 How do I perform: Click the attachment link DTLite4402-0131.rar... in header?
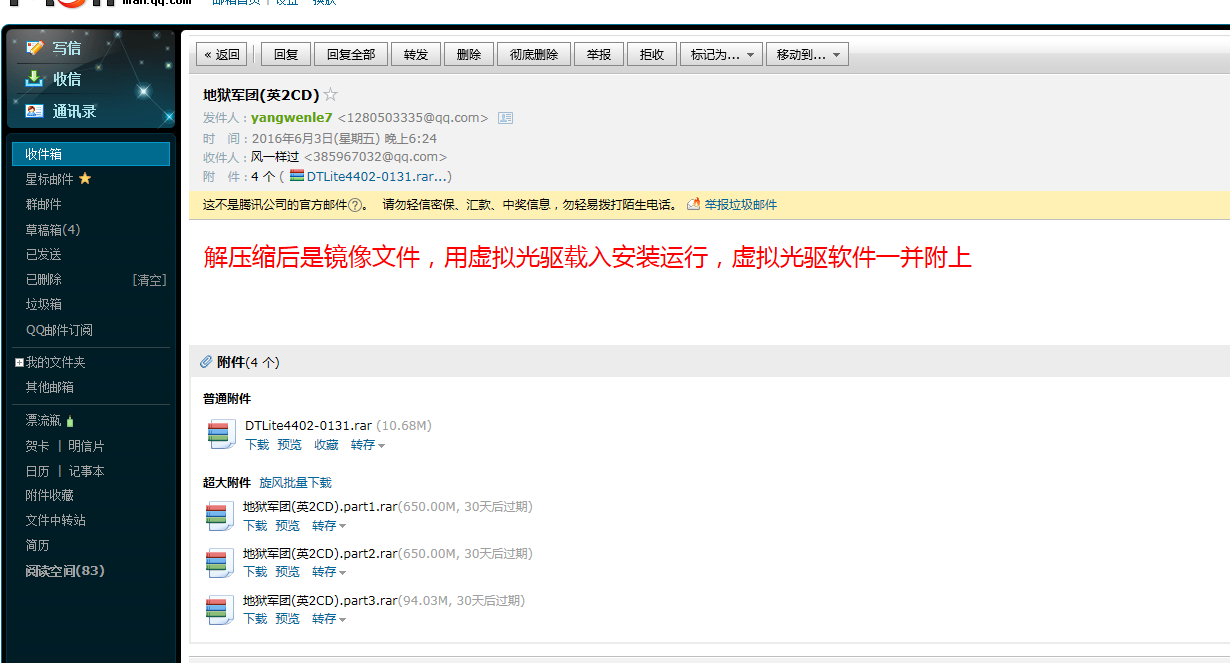coord(377,177)
